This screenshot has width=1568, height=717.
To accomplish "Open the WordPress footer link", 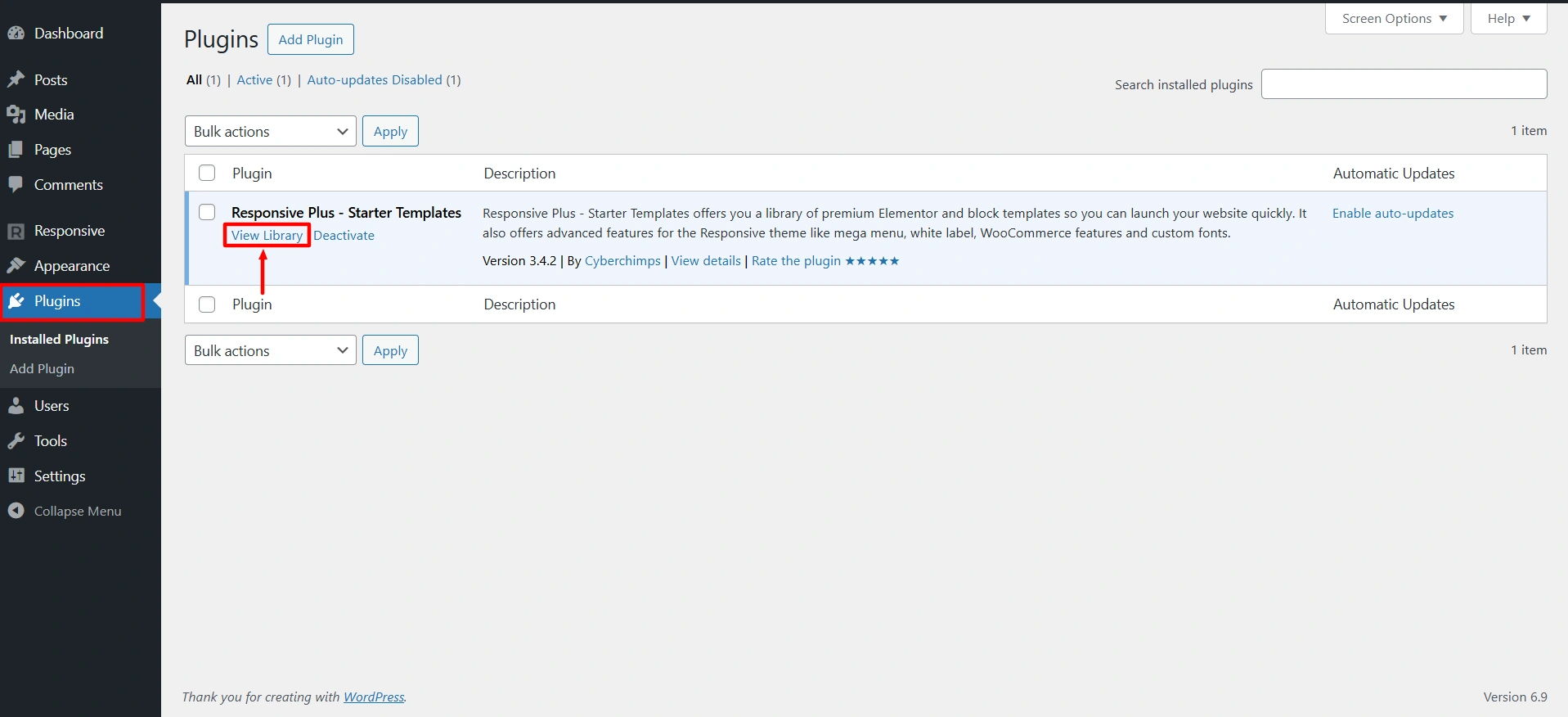I will tap(374, 697).
